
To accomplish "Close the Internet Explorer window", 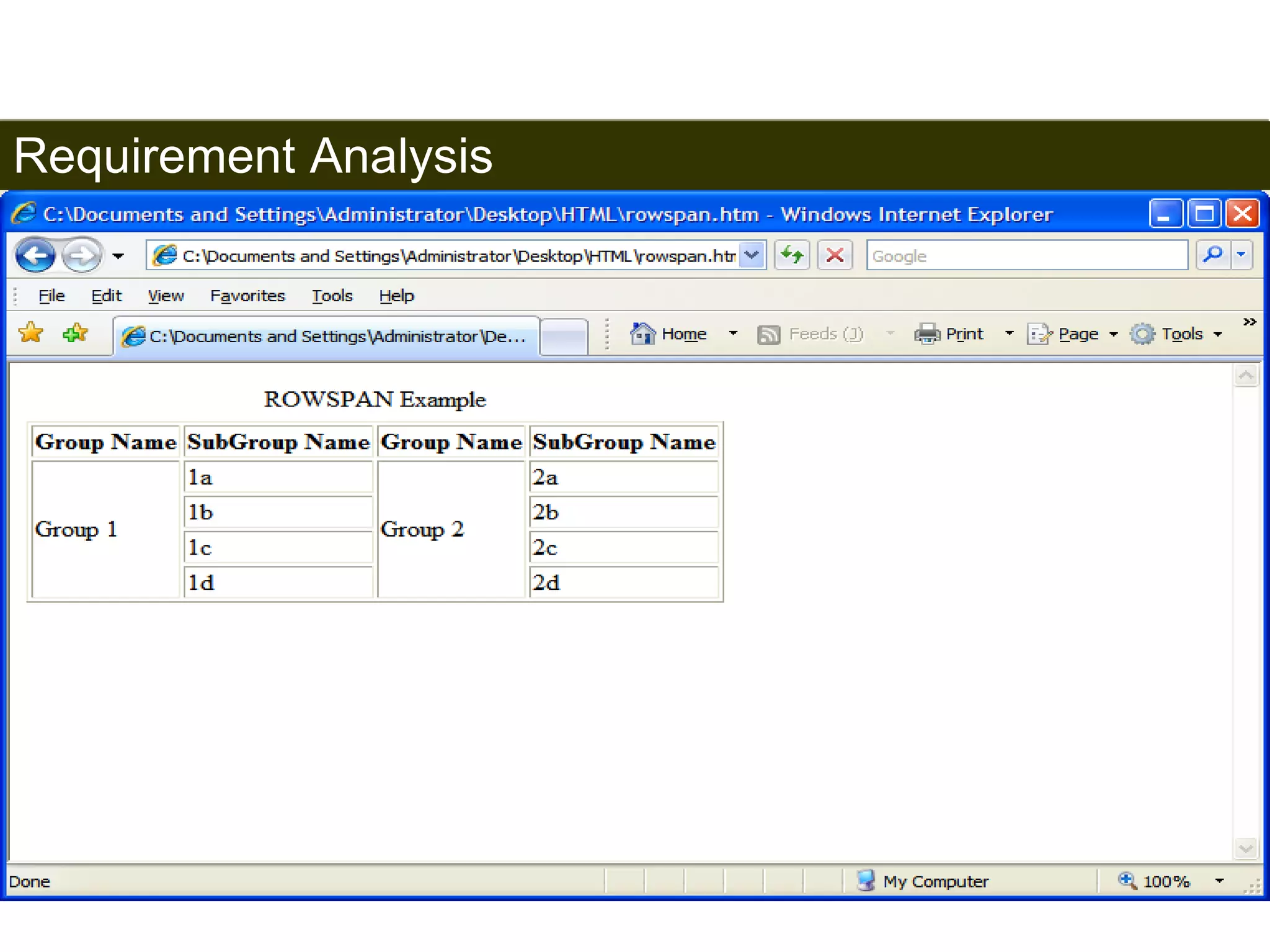I will (1243, 214).
